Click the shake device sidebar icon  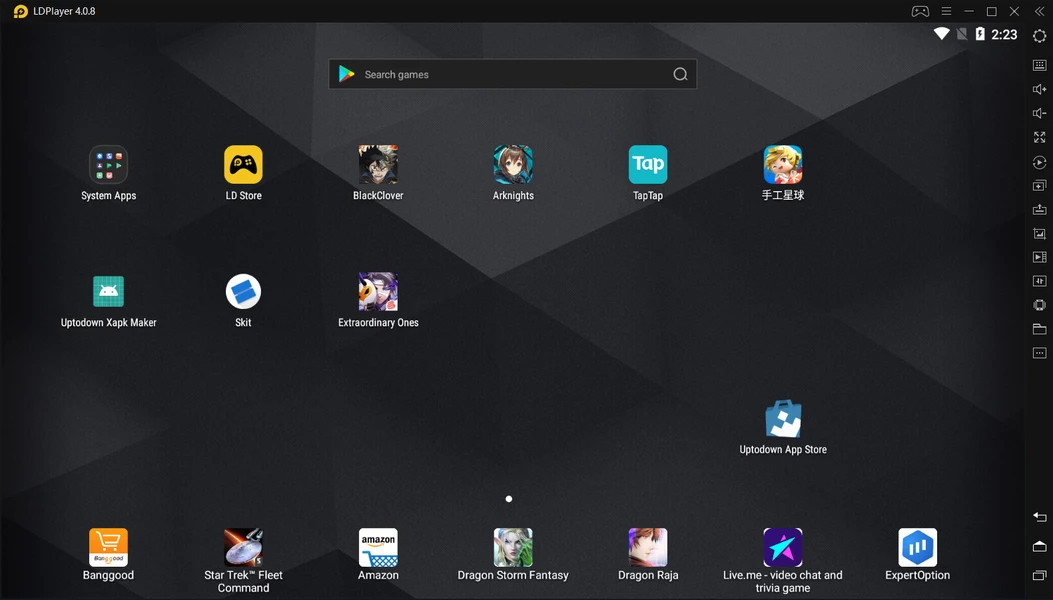(x=1040, y=305)
